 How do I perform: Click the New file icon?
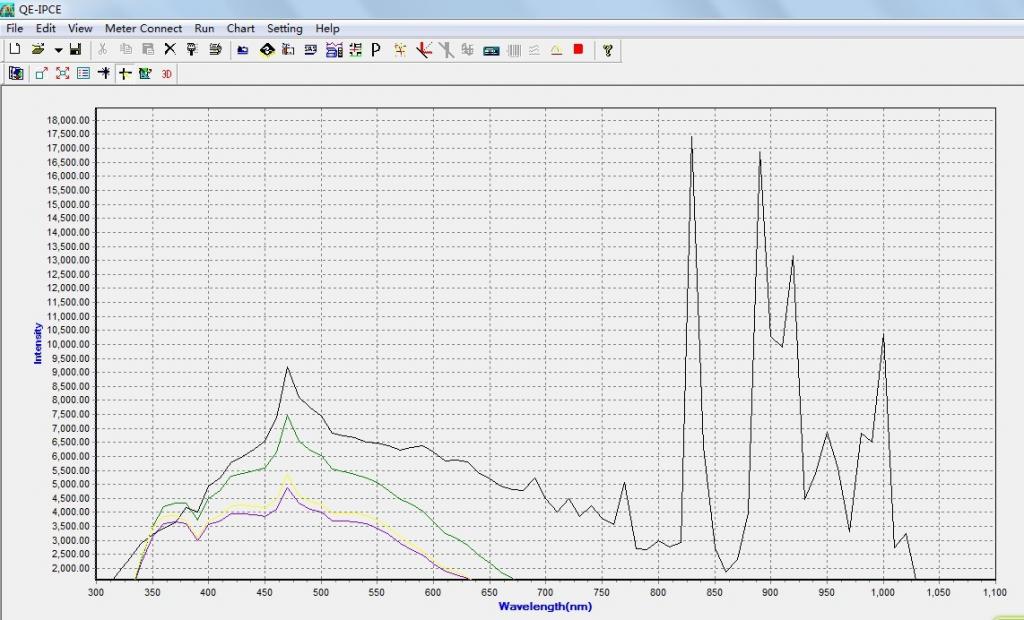pyautogui.click(x=14, y=49)
